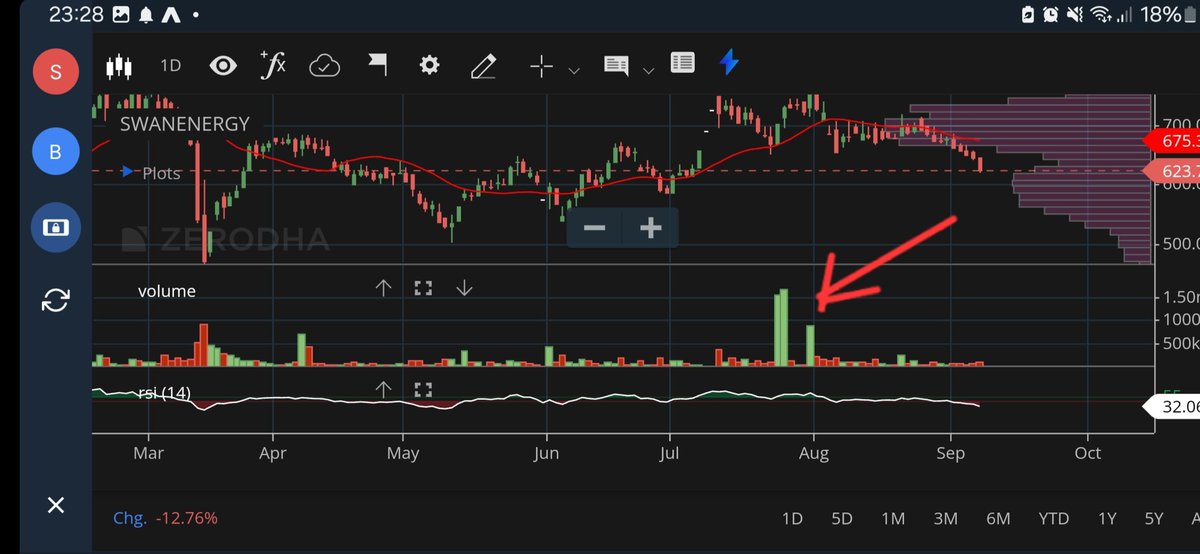
Task: Zoom in with the plus button
Action: [651, 228]
